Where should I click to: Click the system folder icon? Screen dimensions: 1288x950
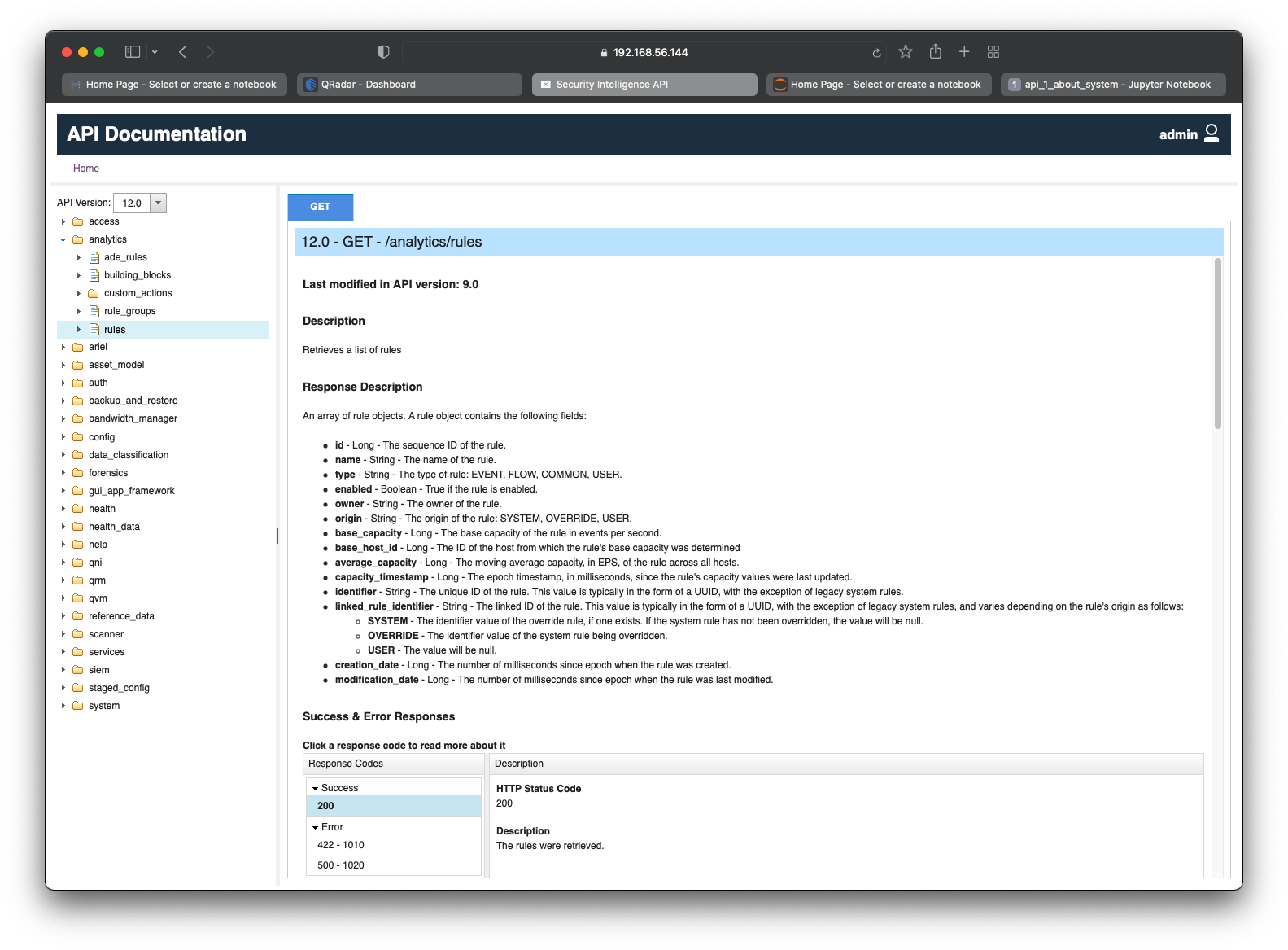[x=78, y=706]
